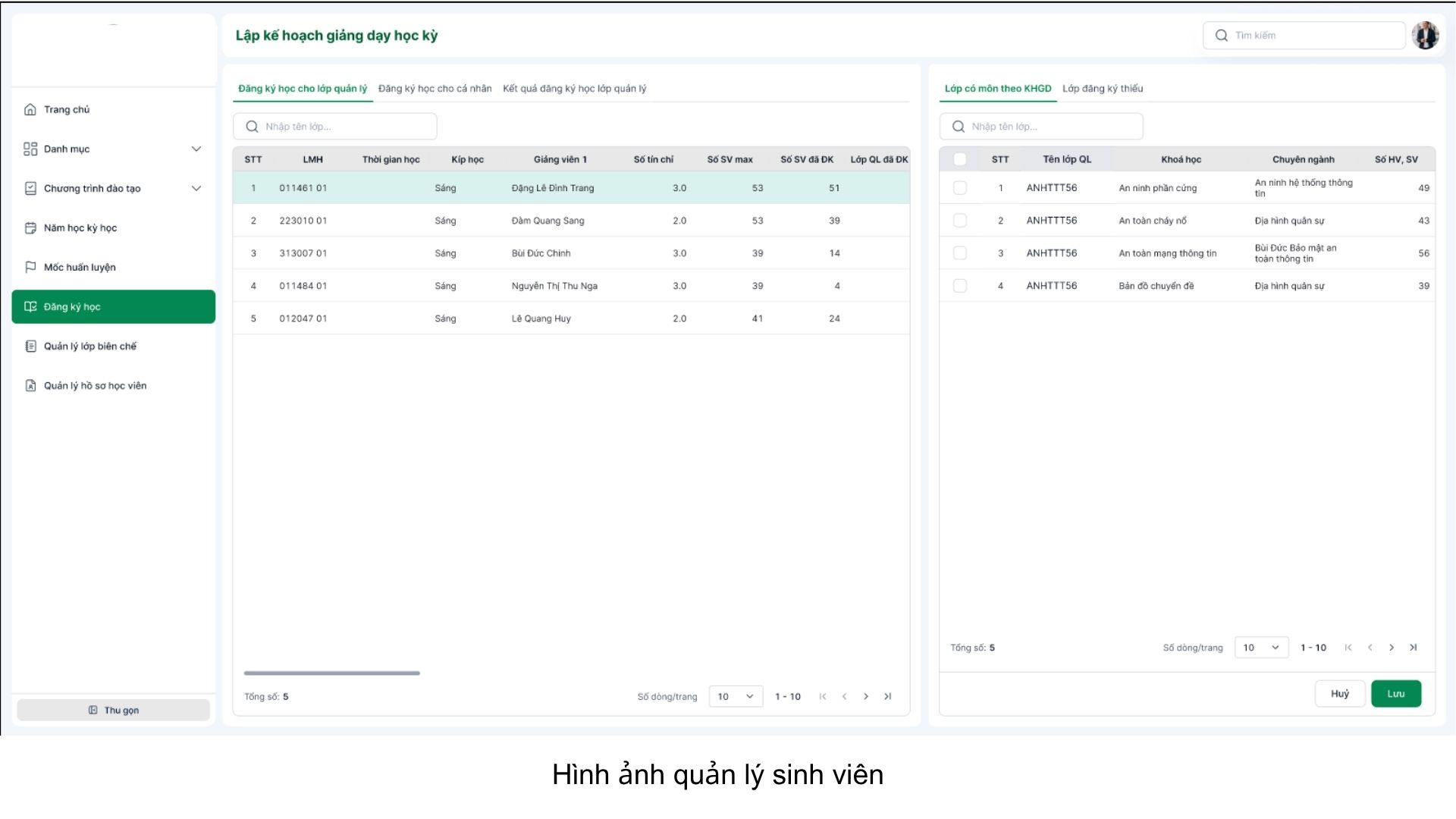
Task: Jump to last page in right table
Action: [x=1413, y=648]
